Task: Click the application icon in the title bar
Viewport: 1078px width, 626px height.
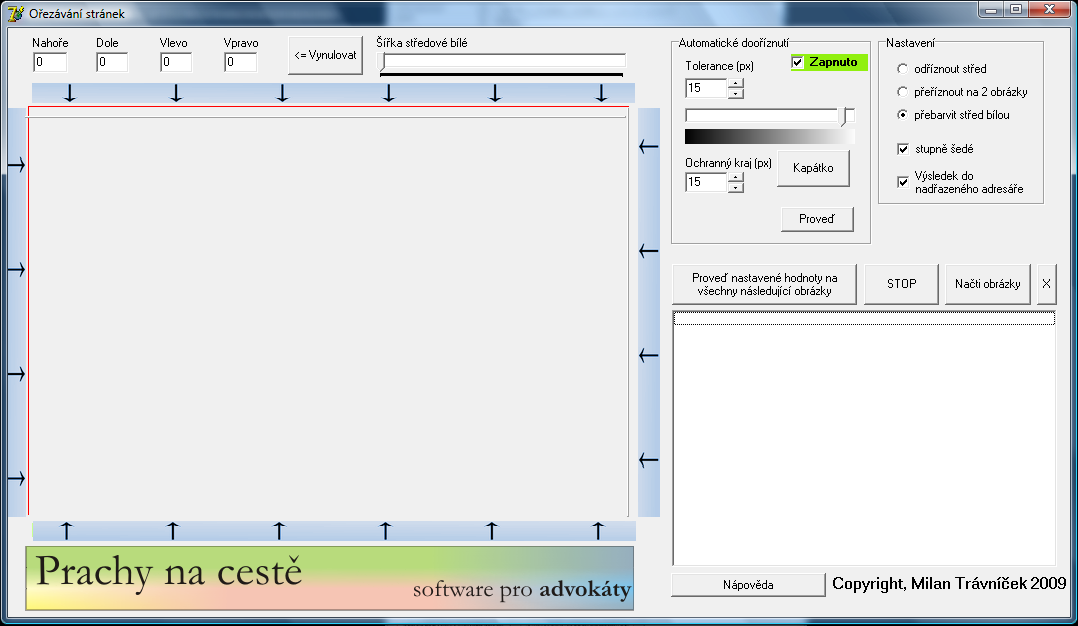Action: coord(16,13)
